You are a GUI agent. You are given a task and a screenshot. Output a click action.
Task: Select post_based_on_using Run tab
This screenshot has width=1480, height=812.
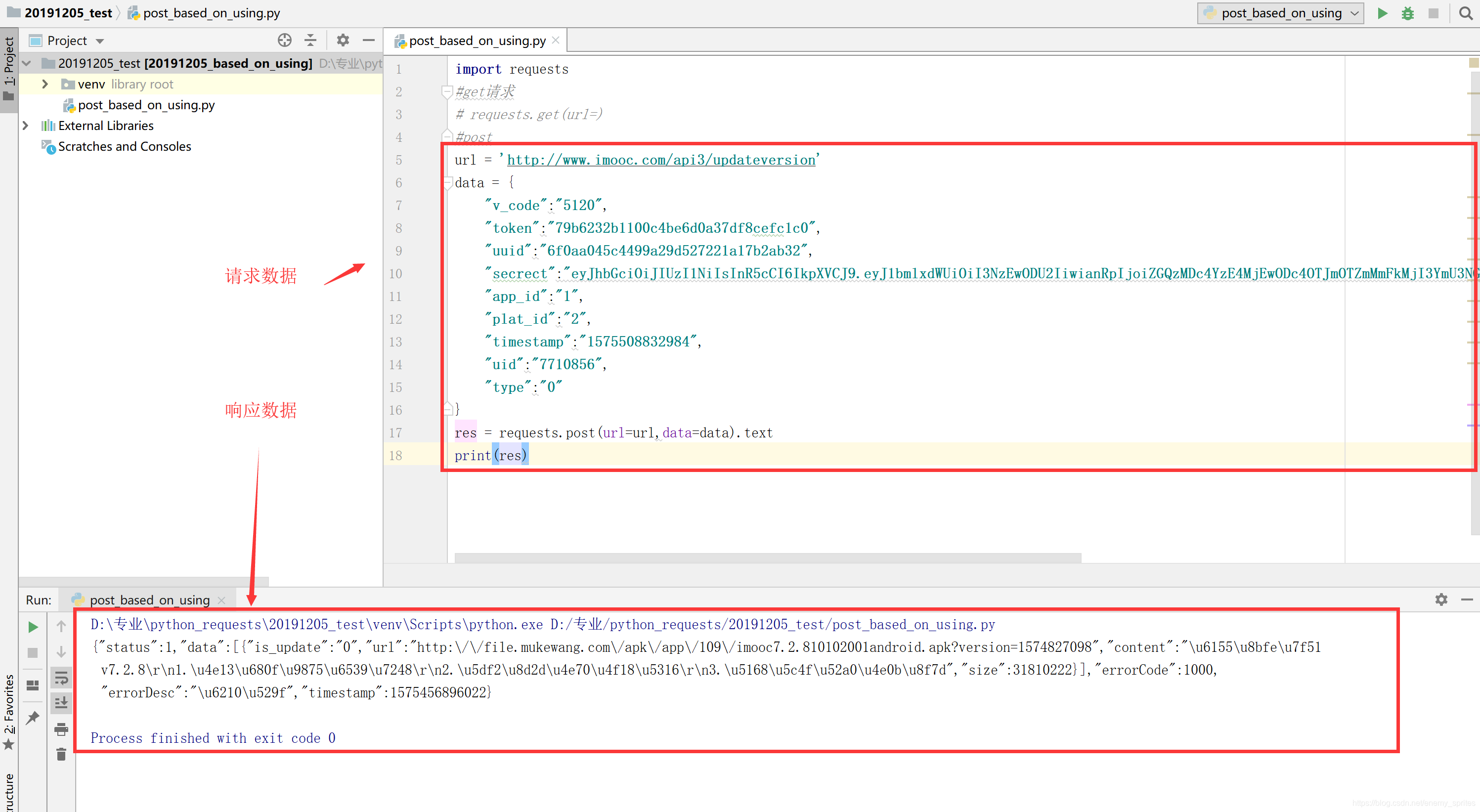(149, 600)
